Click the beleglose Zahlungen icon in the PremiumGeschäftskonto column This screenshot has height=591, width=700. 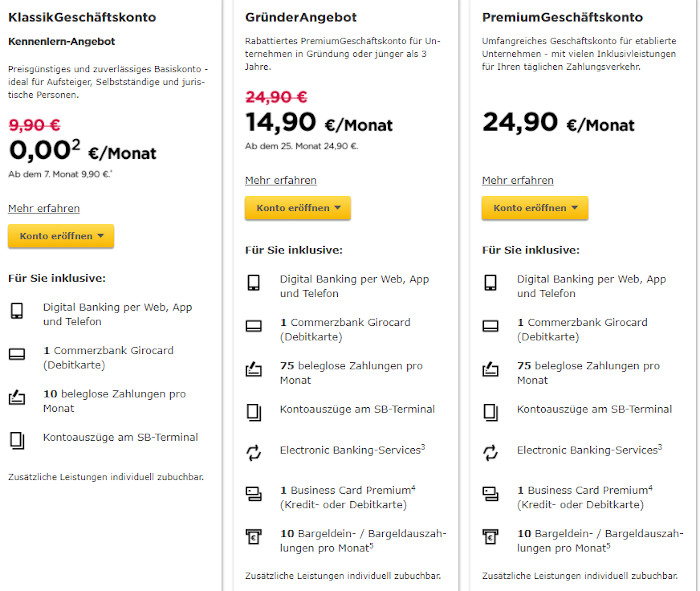(x=491, y=370)
